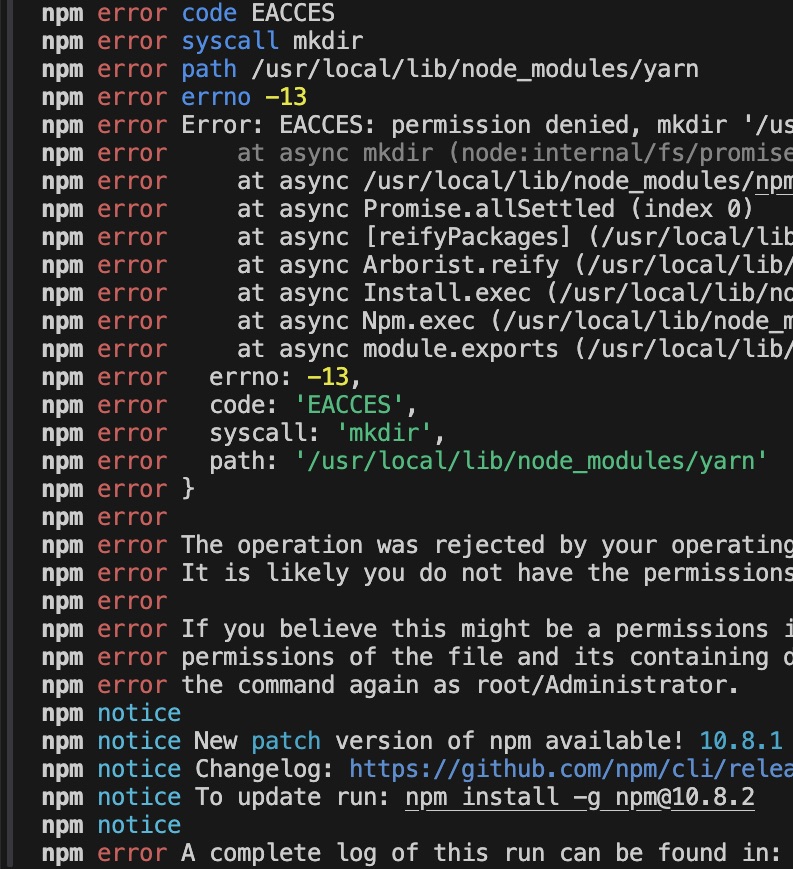Click 'A complete log of this run' line
The height and width of the screenshot is (869, 793).
coord(411,853)
